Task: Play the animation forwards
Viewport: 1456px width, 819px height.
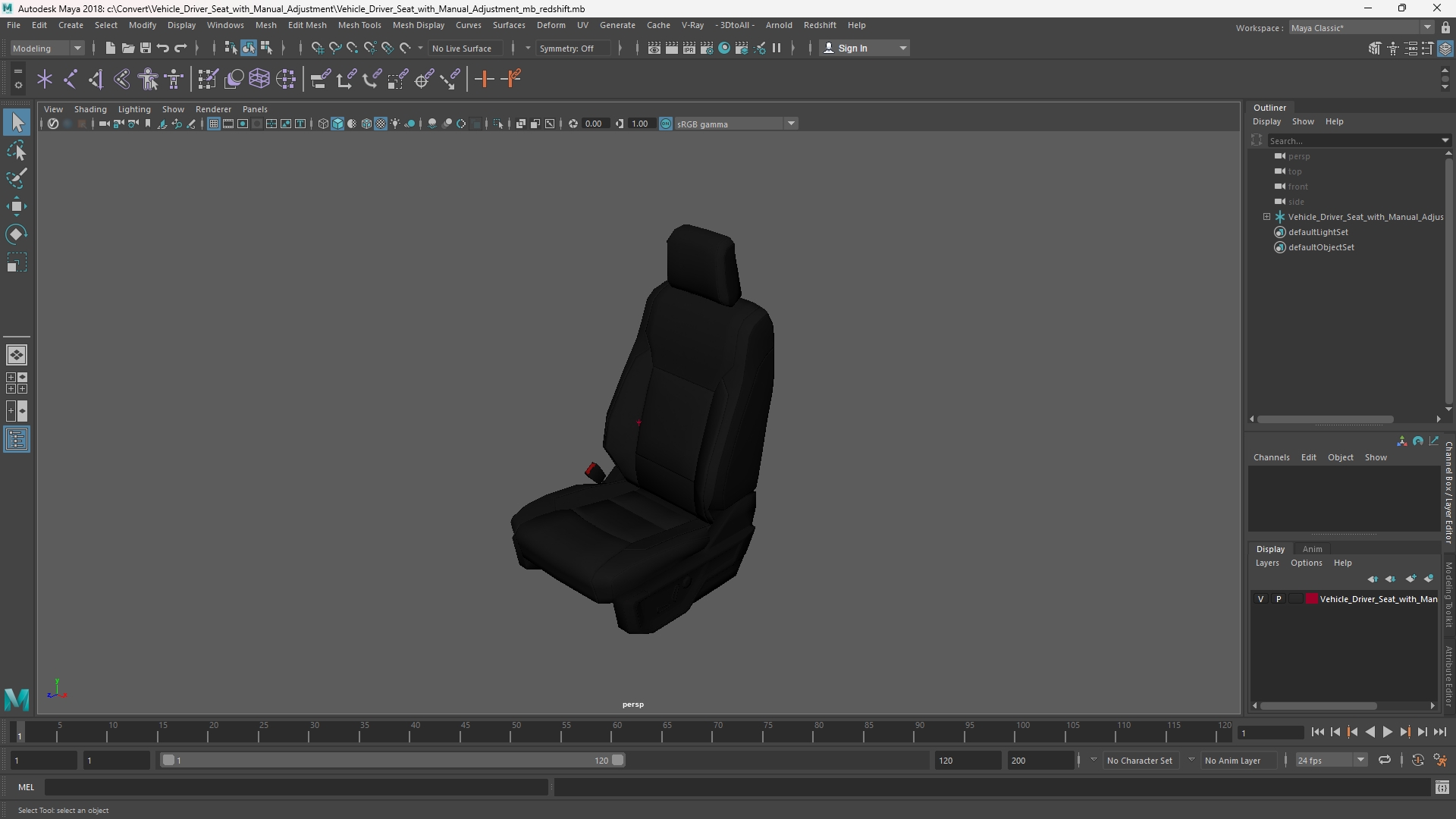Action: click(1387, 732)
